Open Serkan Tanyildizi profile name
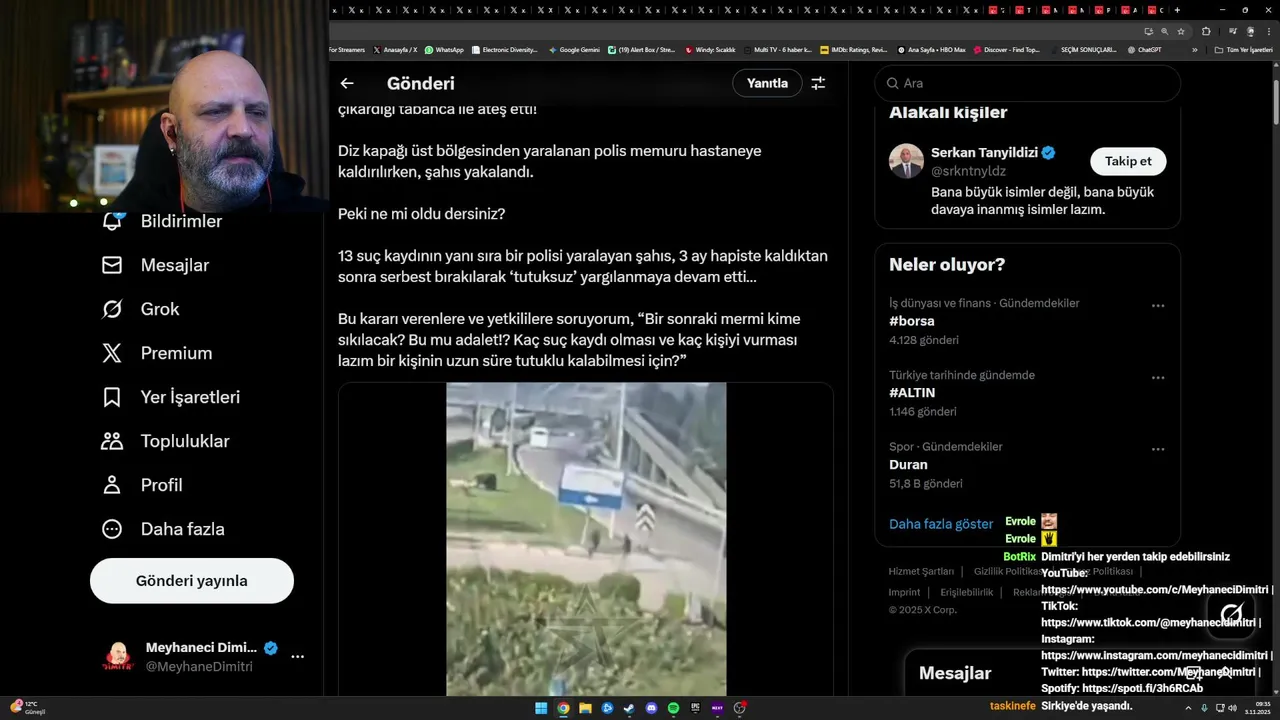 tap(985, 153)
